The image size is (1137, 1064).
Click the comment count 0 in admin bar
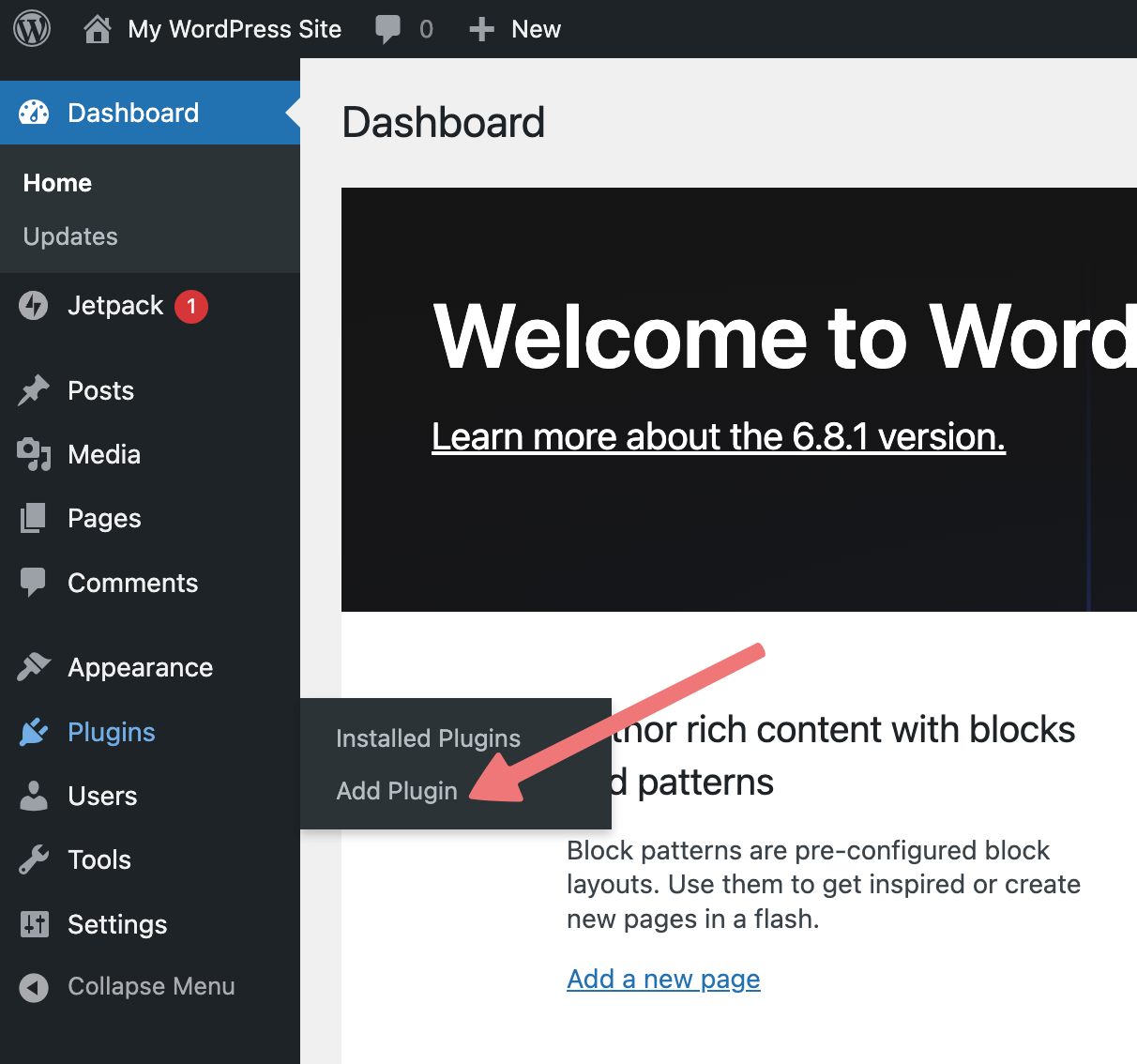(426, 29)
